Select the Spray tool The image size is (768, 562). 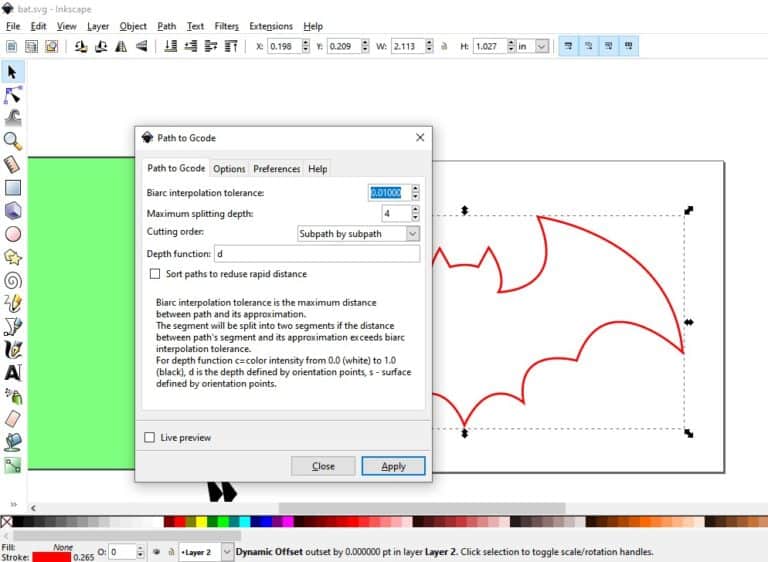pyautogui.click(x=12, y=396)
